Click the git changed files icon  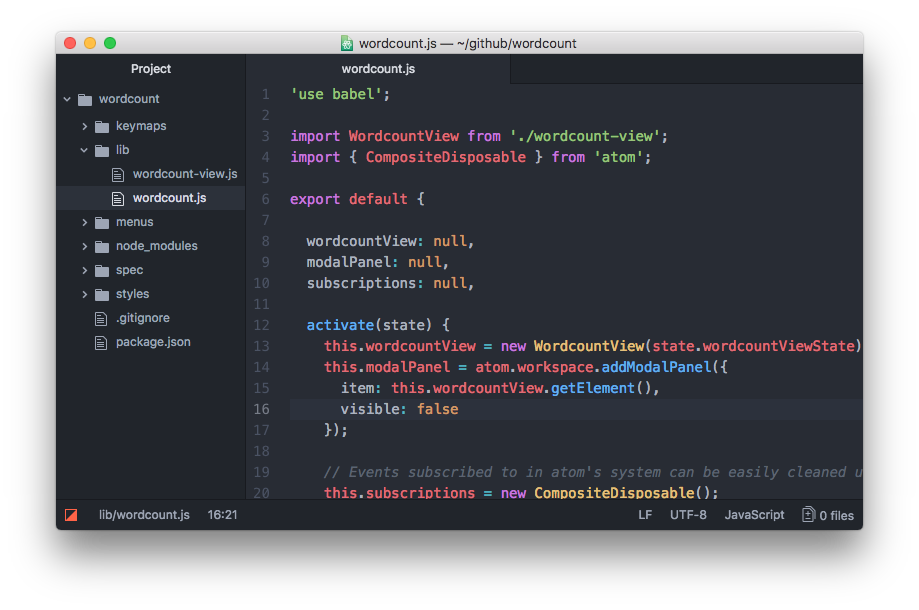[808, 514]
